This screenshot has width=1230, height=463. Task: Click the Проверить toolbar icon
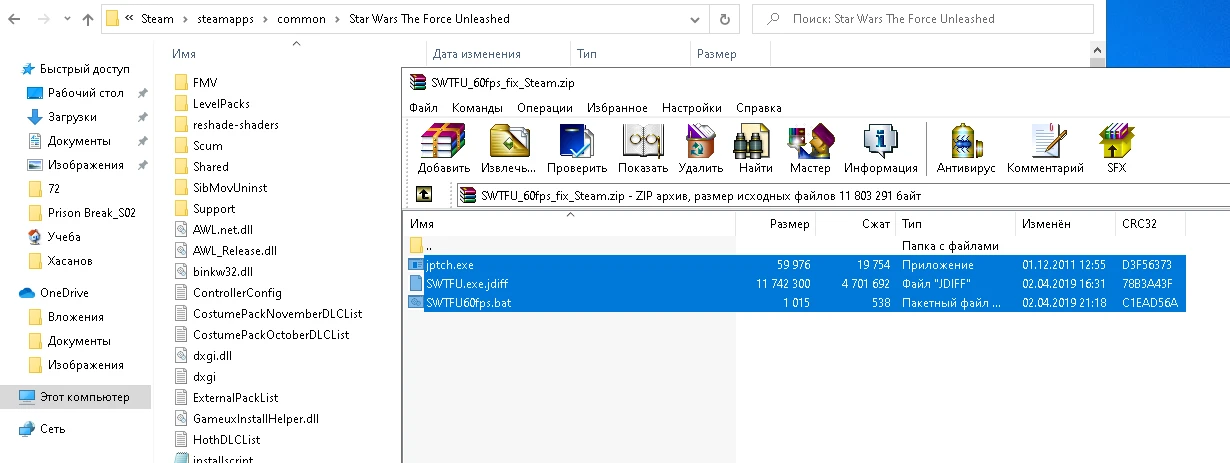[577, 150]
